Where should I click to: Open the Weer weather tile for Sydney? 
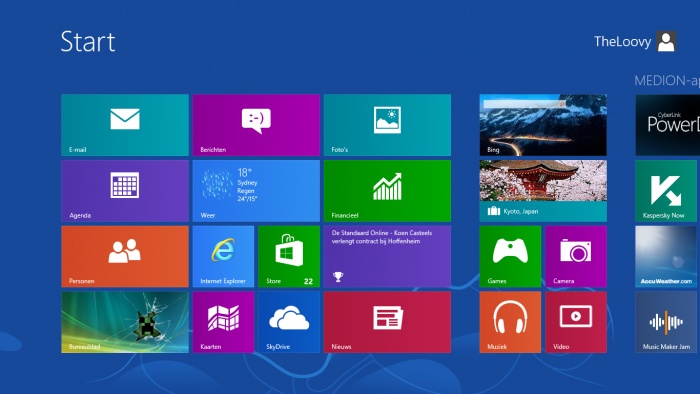point(256,191)
